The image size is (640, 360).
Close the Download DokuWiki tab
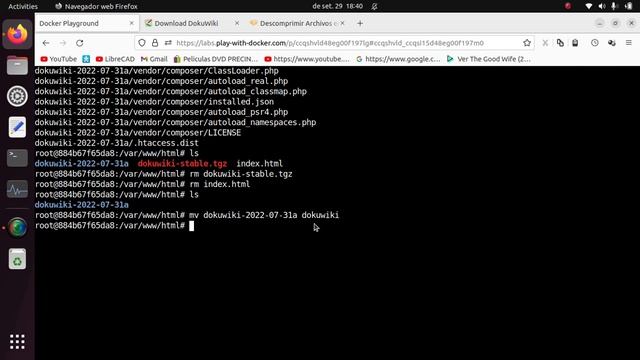pos(237,23)
